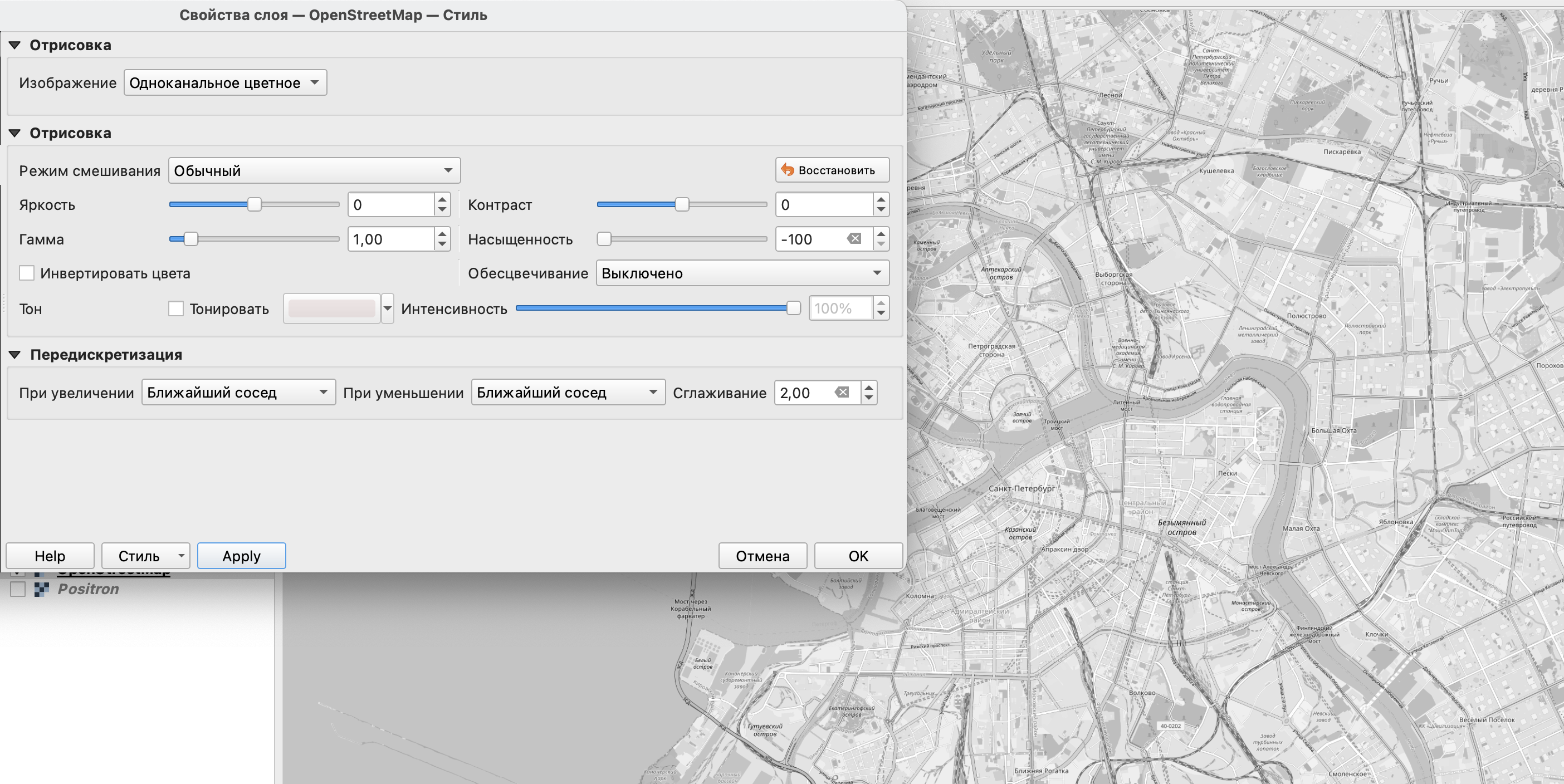This screenshot has width=1564, height=784.
Task: Enable the Invert colors checkbox
Action: 27,273
